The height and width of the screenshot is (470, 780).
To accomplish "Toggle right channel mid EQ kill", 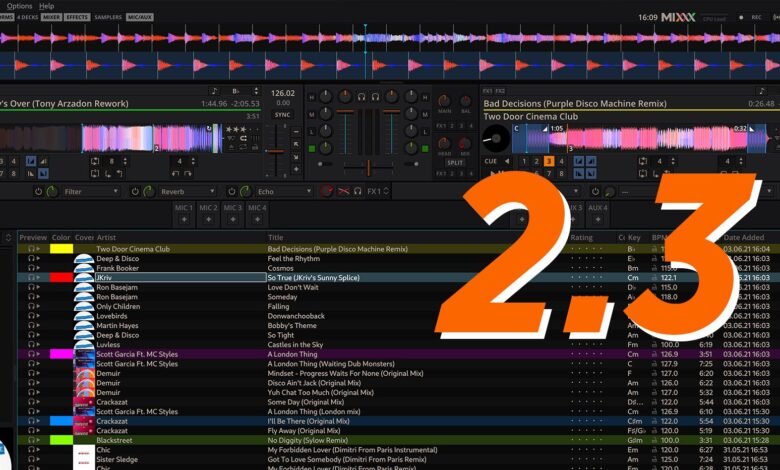I will (x=425, y=115).
